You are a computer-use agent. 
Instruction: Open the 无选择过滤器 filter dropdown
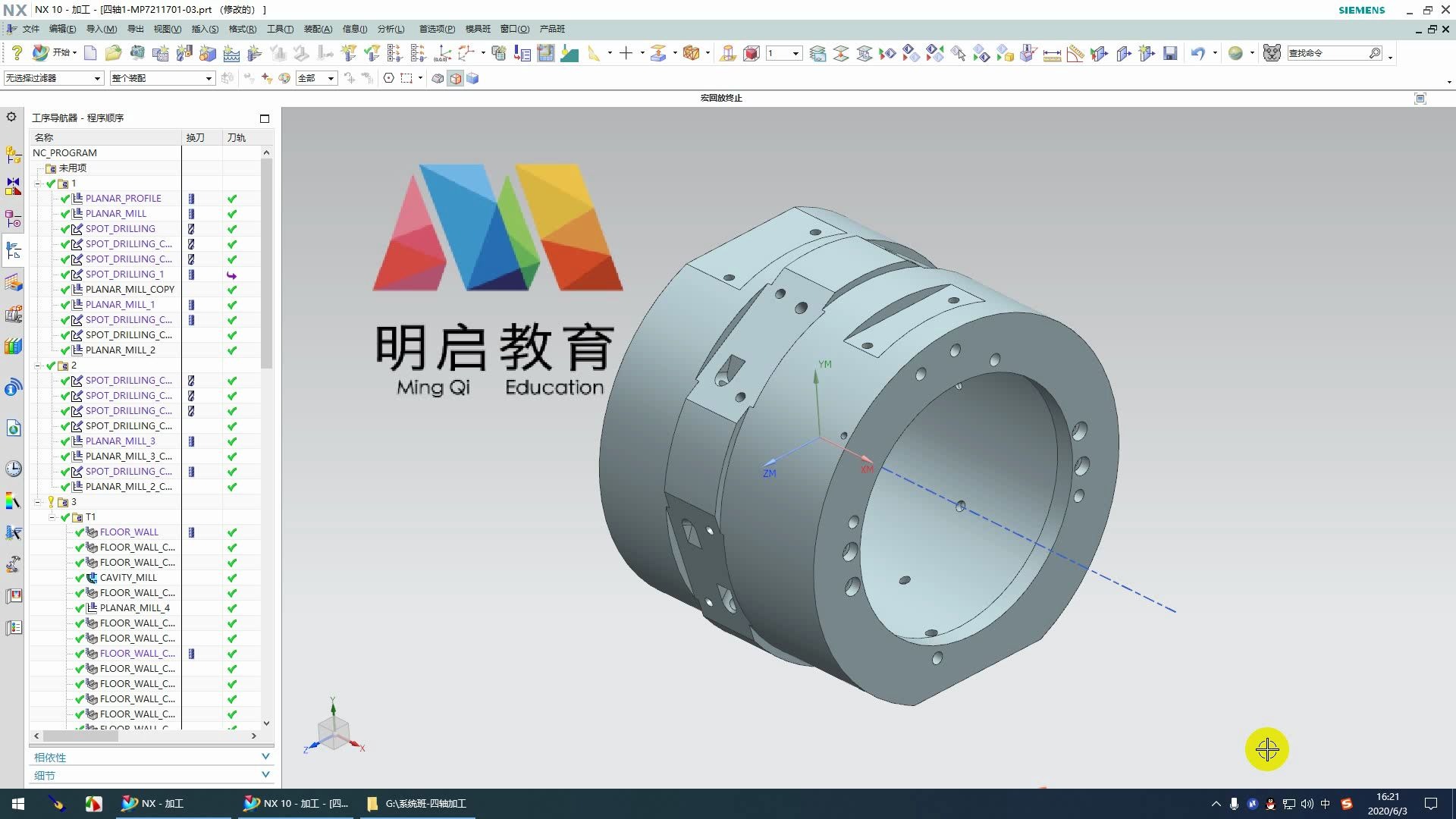click(98, 78)
